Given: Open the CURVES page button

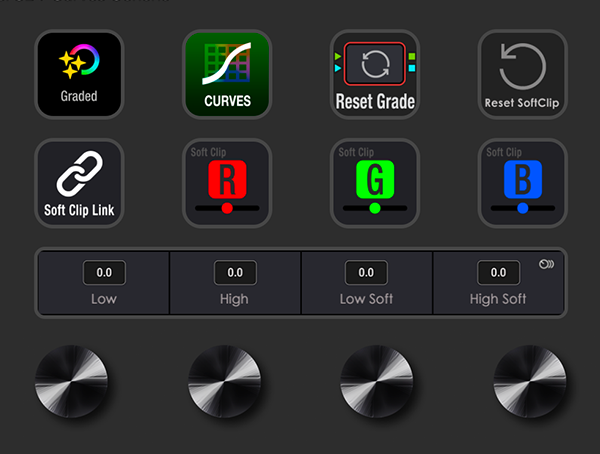Looking at the screenshot, I should pyautogui.click(x=227, y=74).
